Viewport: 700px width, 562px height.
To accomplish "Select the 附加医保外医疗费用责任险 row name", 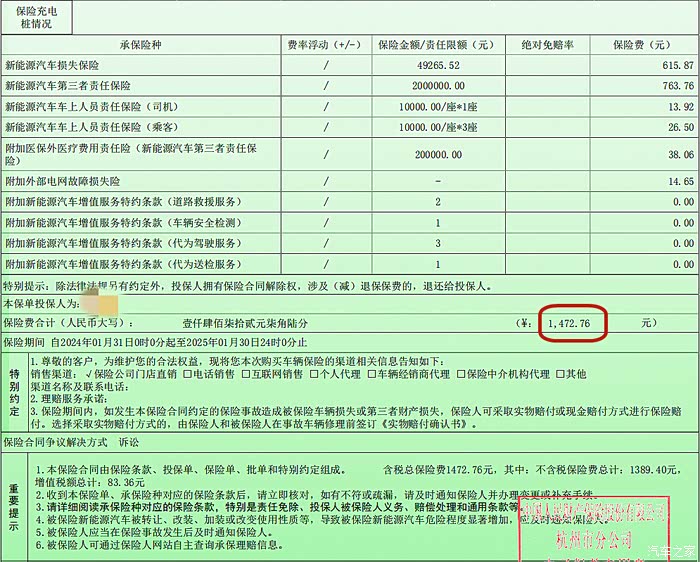I will click(131, 154).
